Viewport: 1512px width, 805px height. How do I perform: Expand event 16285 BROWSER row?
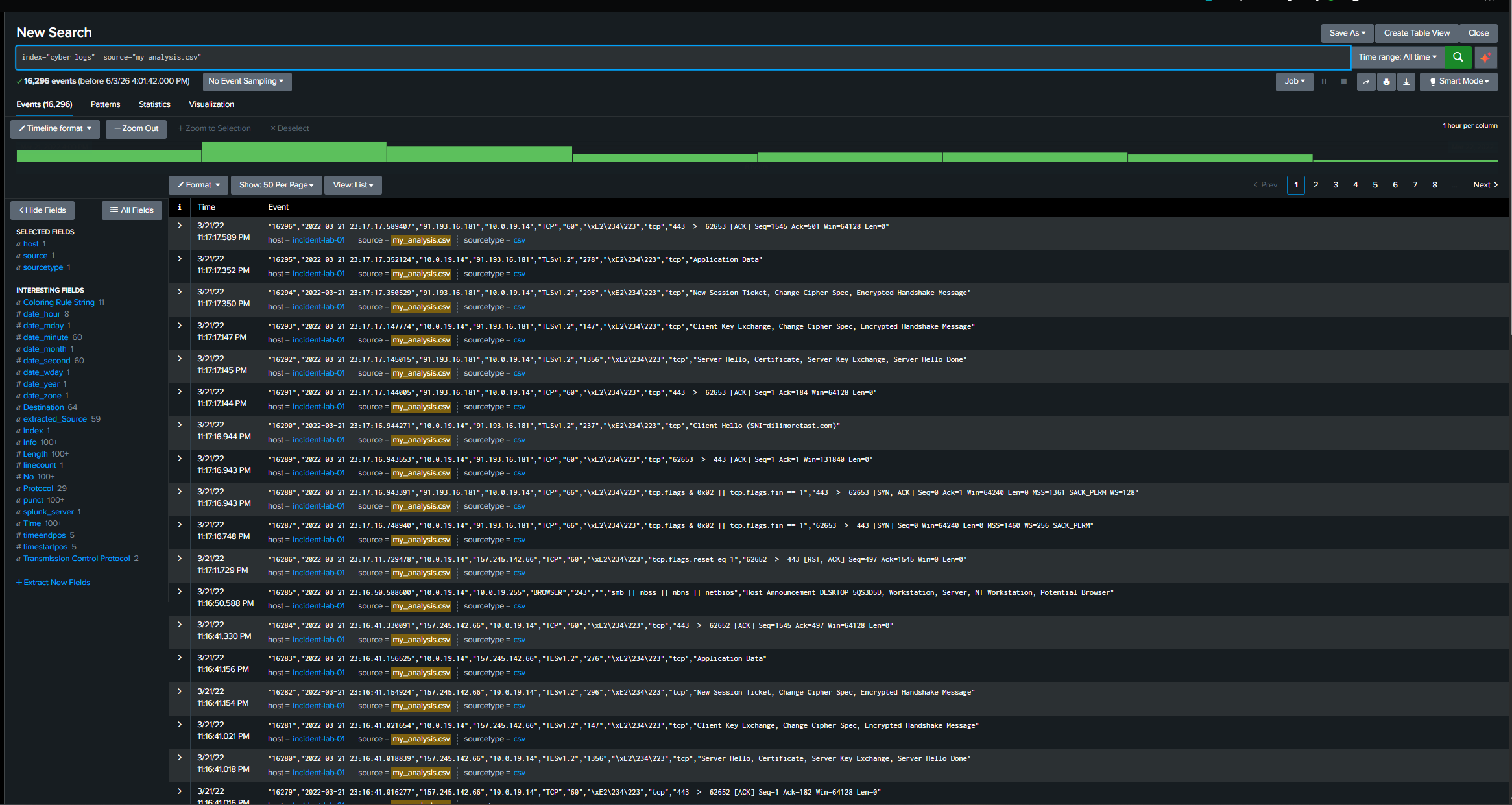(x=180, y=592)
